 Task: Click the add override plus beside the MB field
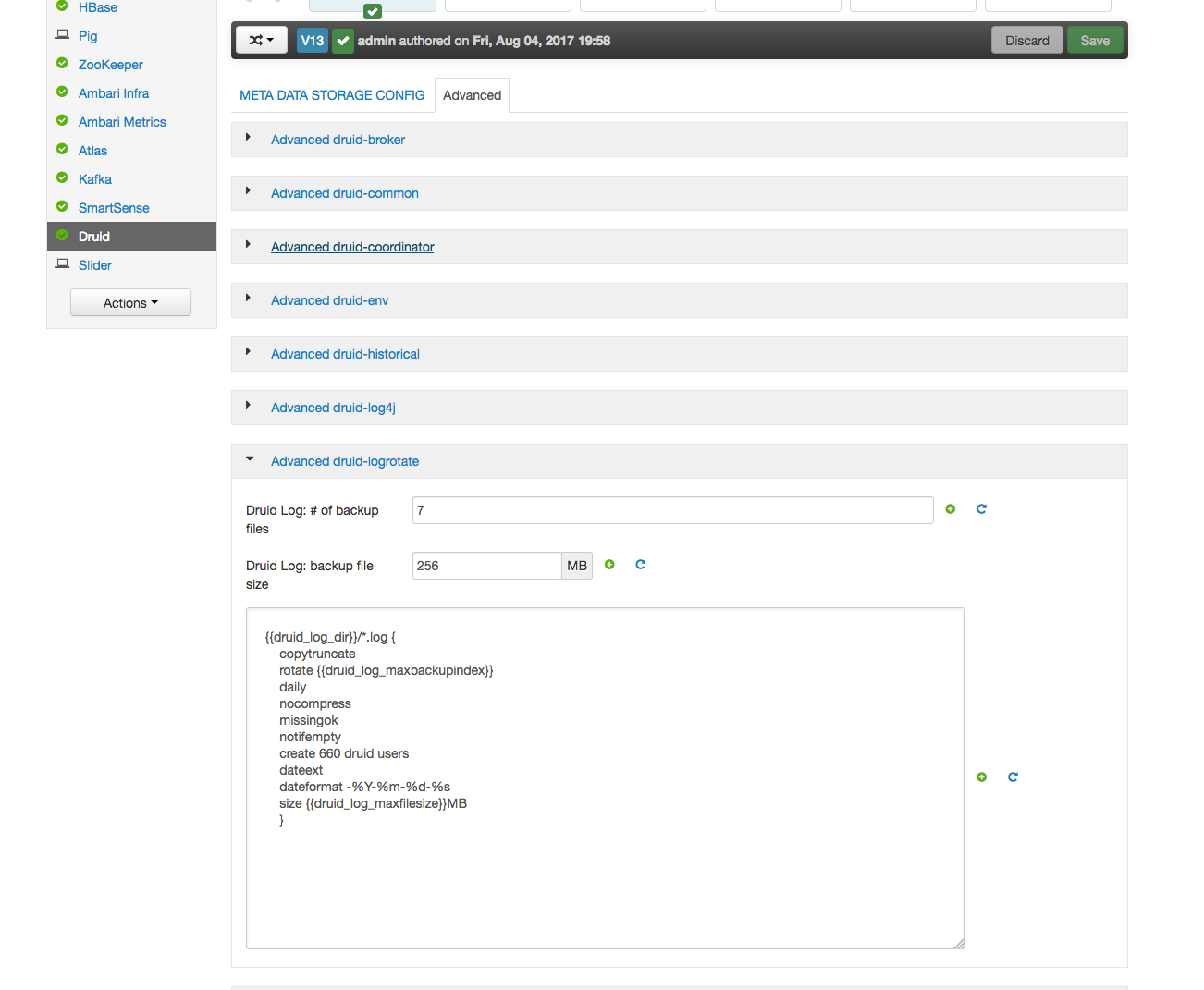609,565
